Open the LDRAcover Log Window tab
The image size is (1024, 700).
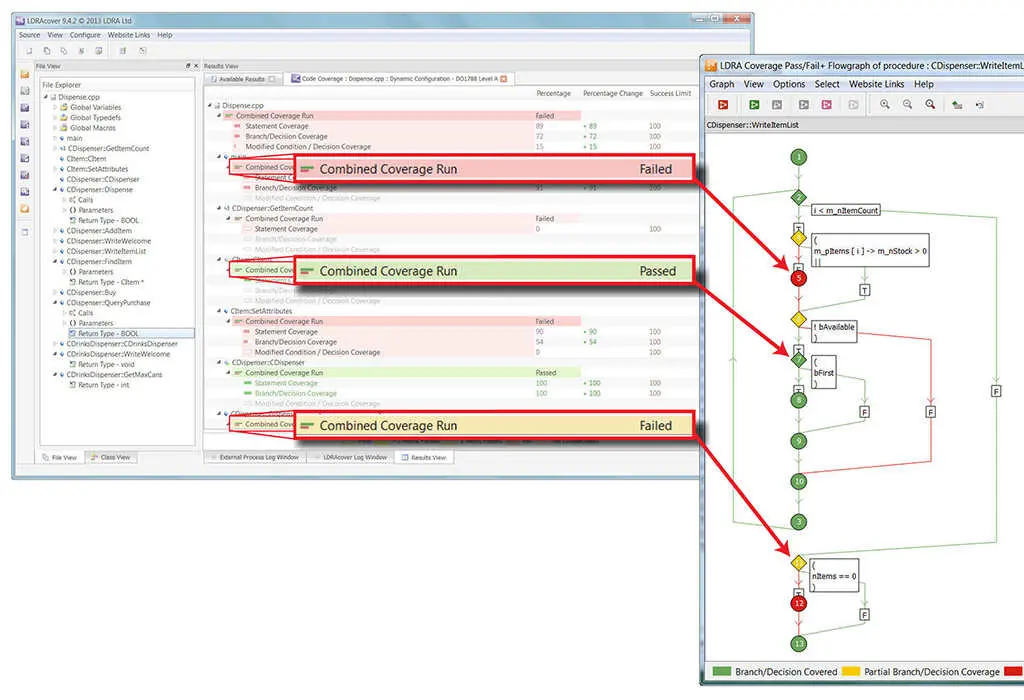pos(354,457)
